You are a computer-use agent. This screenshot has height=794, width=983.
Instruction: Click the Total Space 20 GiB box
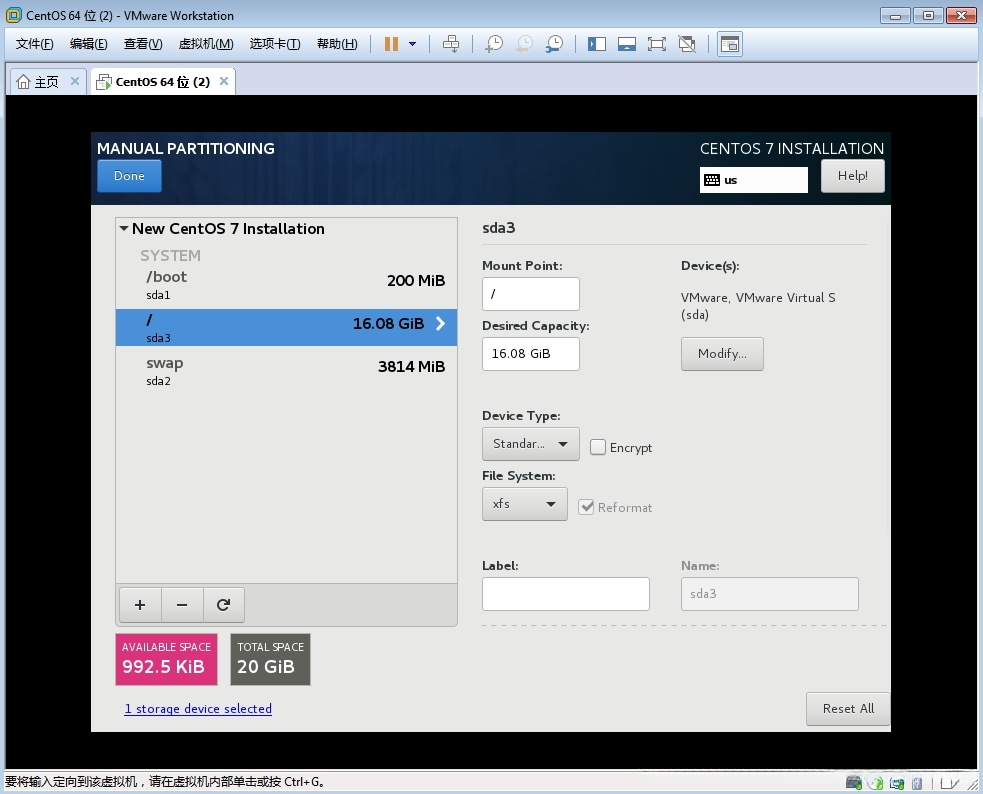point(270,659)
